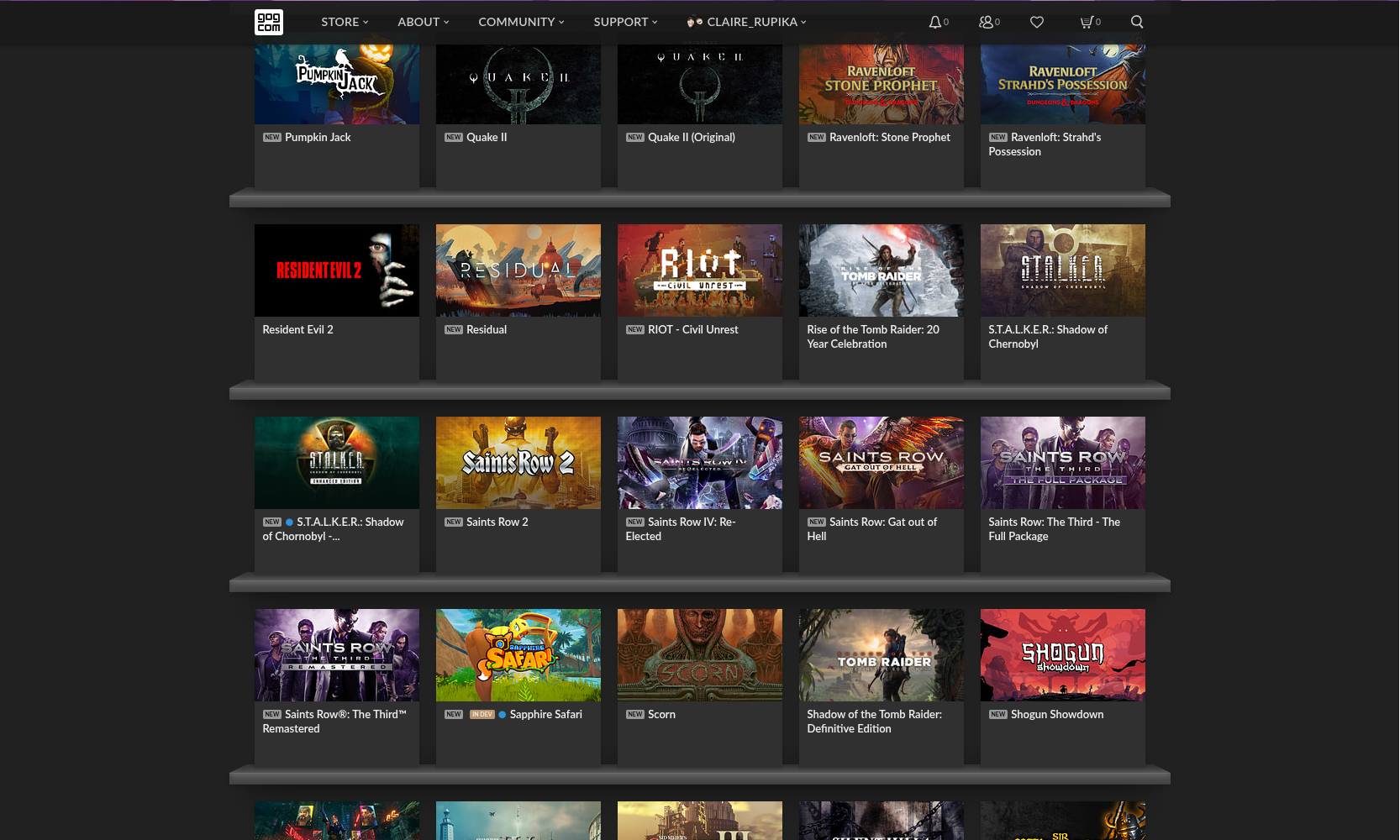This screenshot has width=1400, height=840.
Task: Open RIOT - Civil Unrest cover
Action: 700,270
